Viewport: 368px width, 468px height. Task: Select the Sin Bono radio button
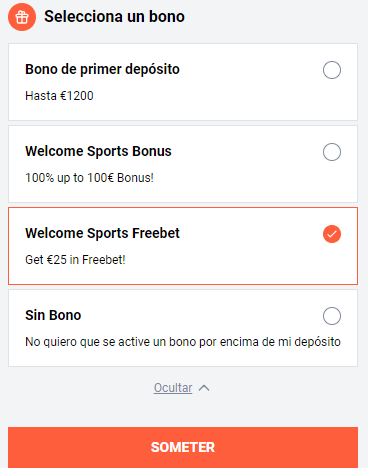(x=332, y=316)
